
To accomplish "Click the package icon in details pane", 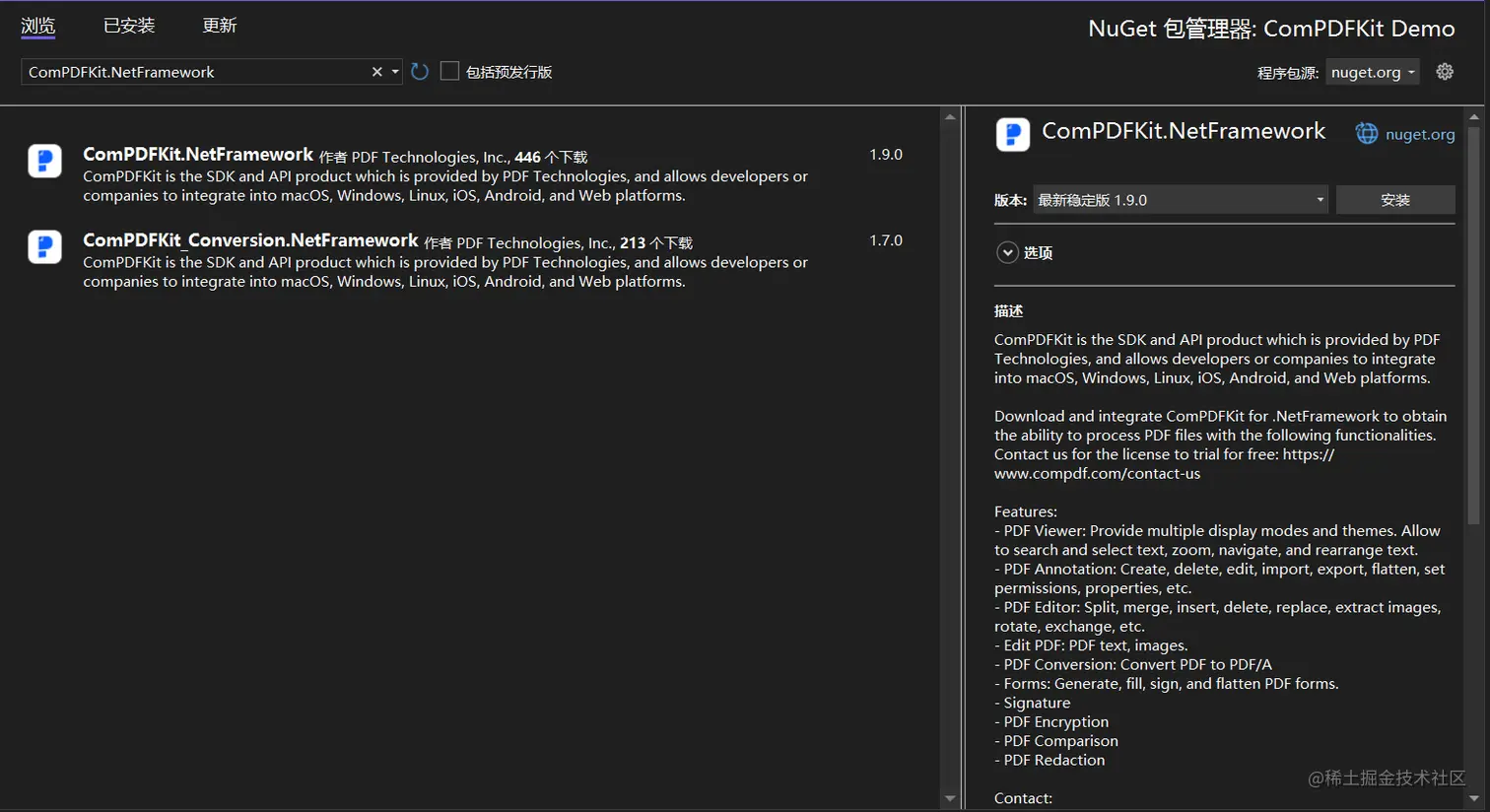I will (x=1013, y=134).
